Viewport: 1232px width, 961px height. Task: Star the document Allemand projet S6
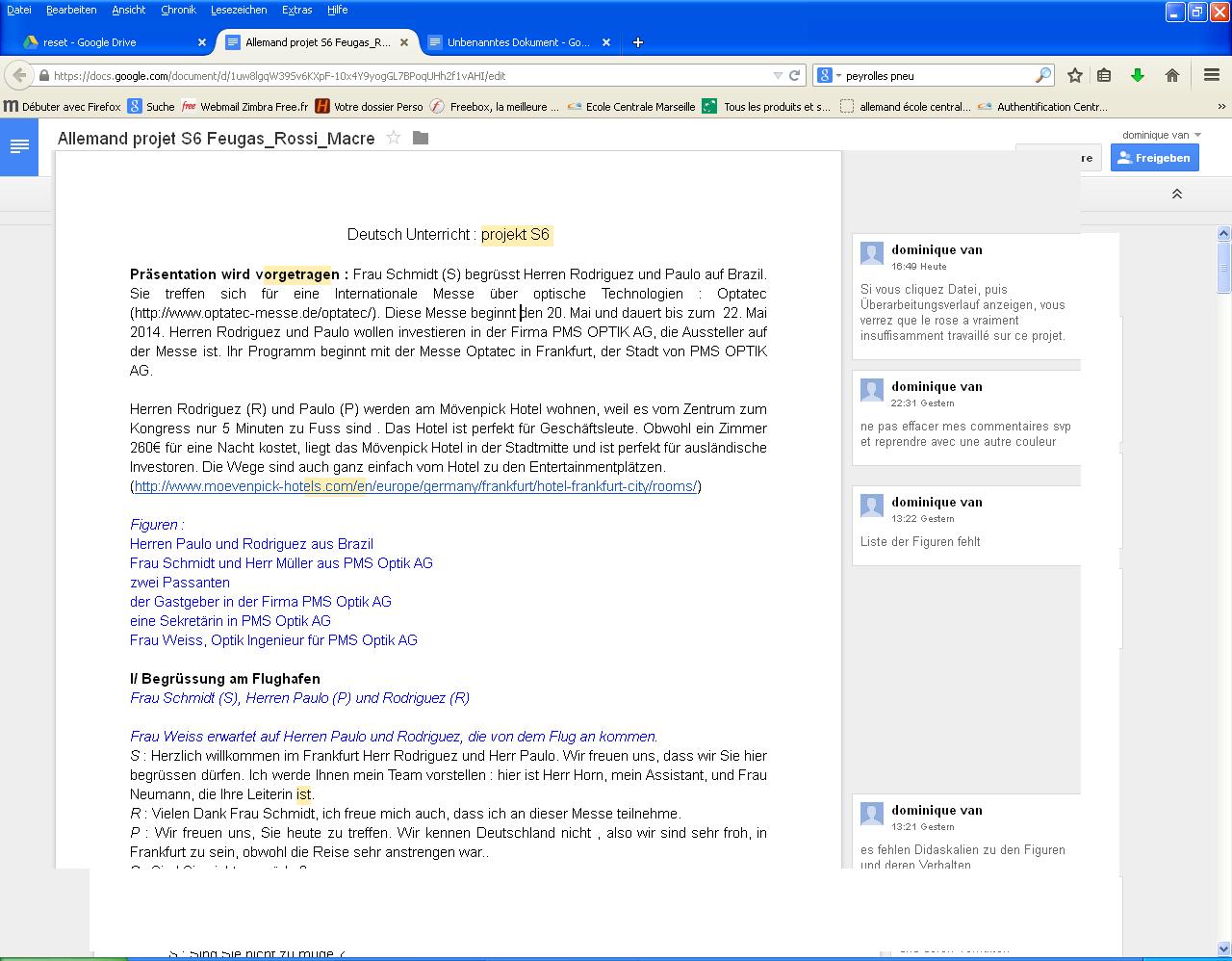pos(393,138)
